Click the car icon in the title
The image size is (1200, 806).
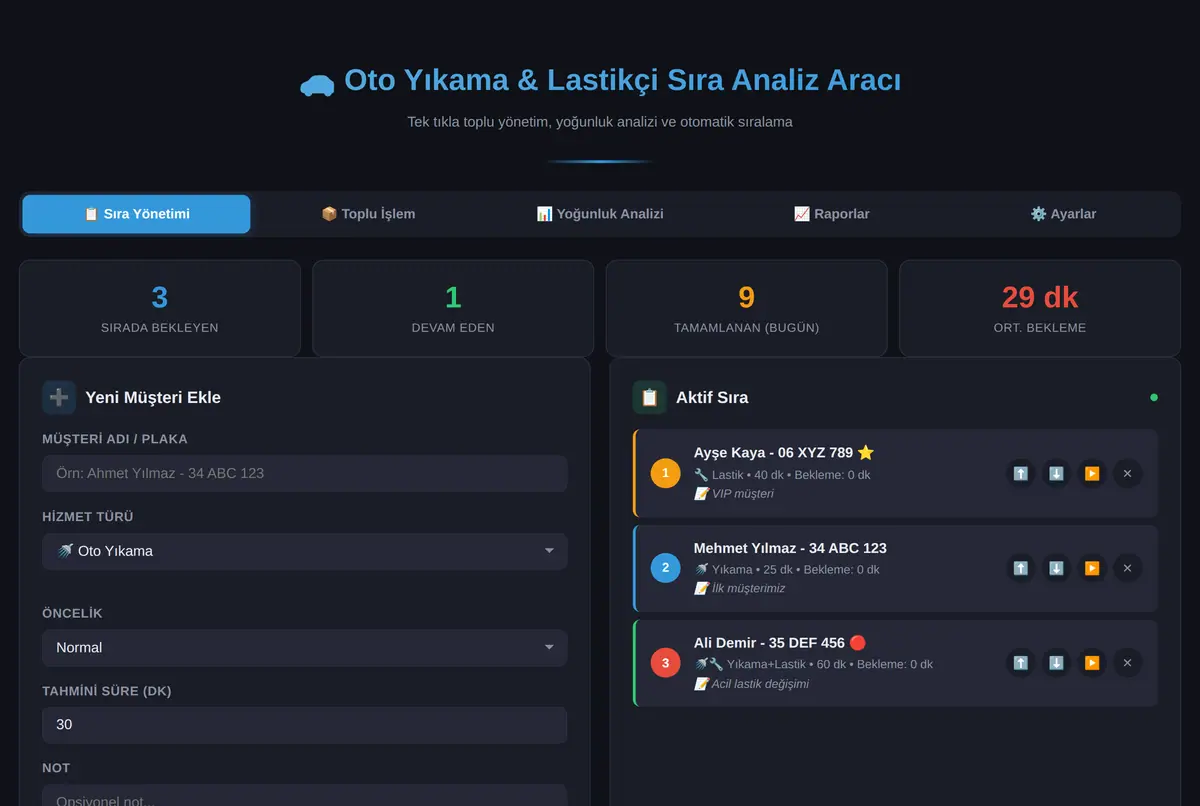click(x=317, y=84)
